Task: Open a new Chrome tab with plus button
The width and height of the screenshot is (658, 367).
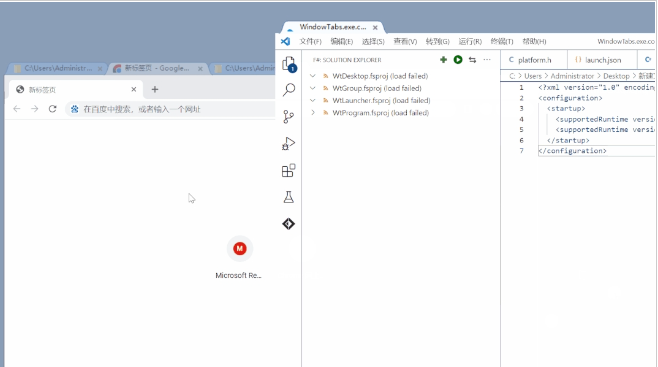Action: [x=155, y=89]
